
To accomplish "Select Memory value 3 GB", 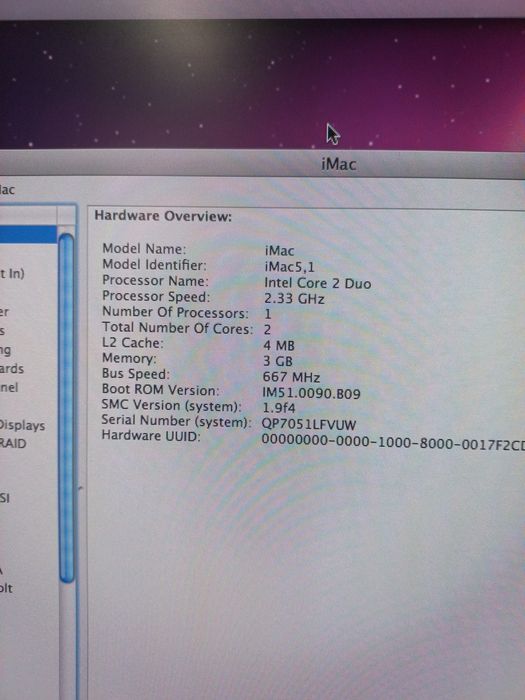I will click(x=278, y=361).
